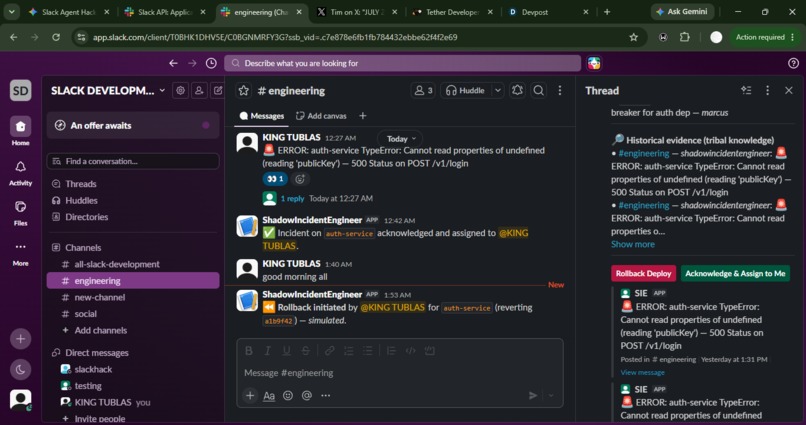
Task: Toggle the Aa formatting toolbar
Action: (x=269, y=395)
